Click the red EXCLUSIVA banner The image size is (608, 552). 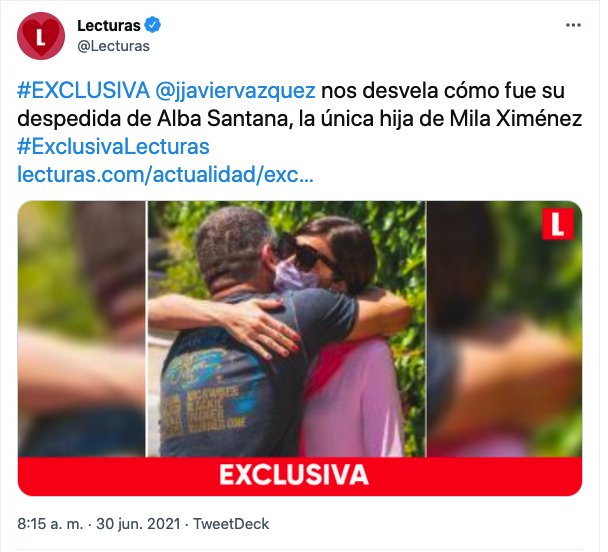tap(300, 476)
